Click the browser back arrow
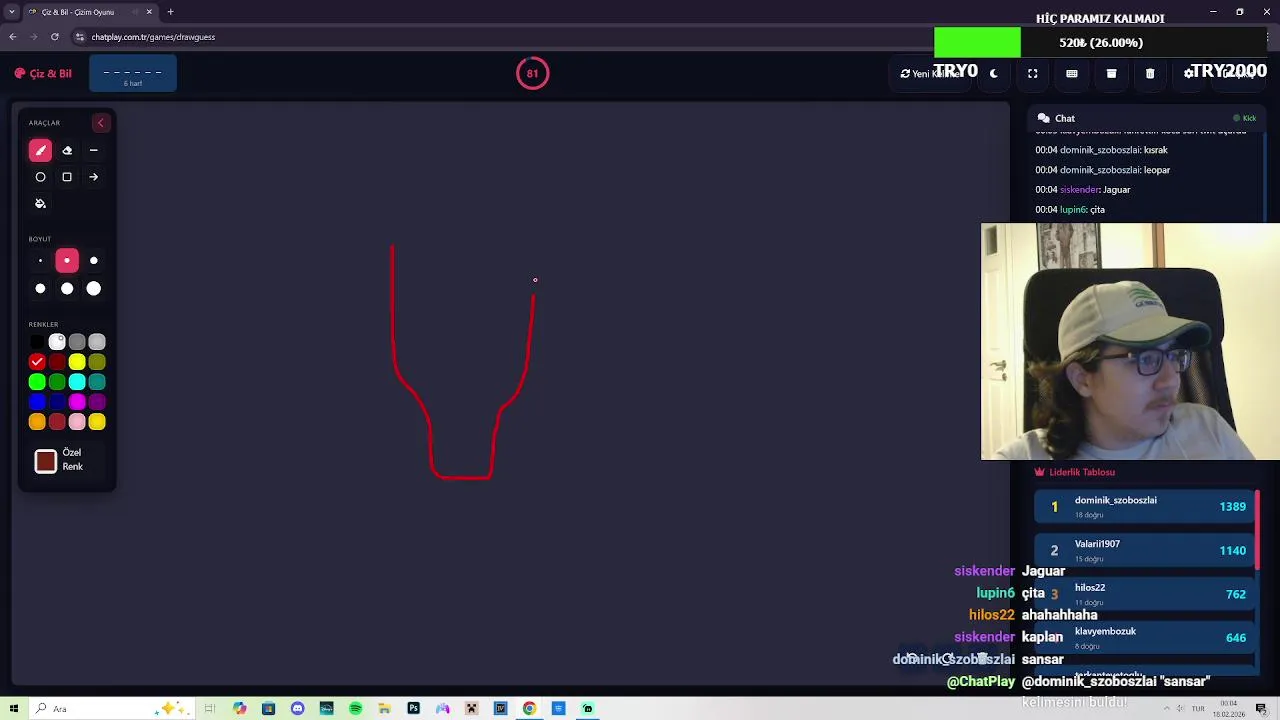The height and width of the screenshot is (720, 1280). [13, 37]
